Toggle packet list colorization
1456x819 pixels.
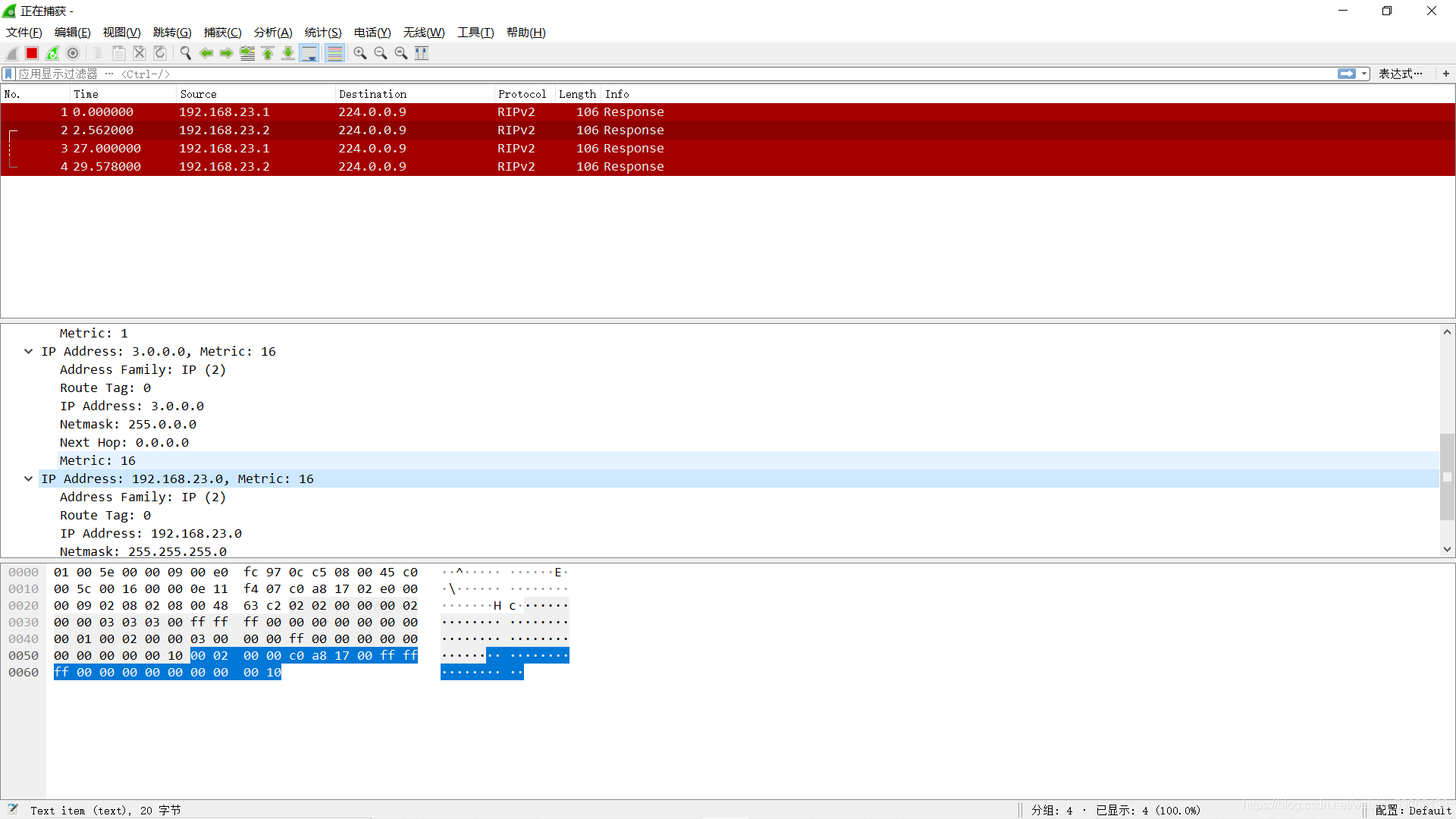(x=334, y=53)
